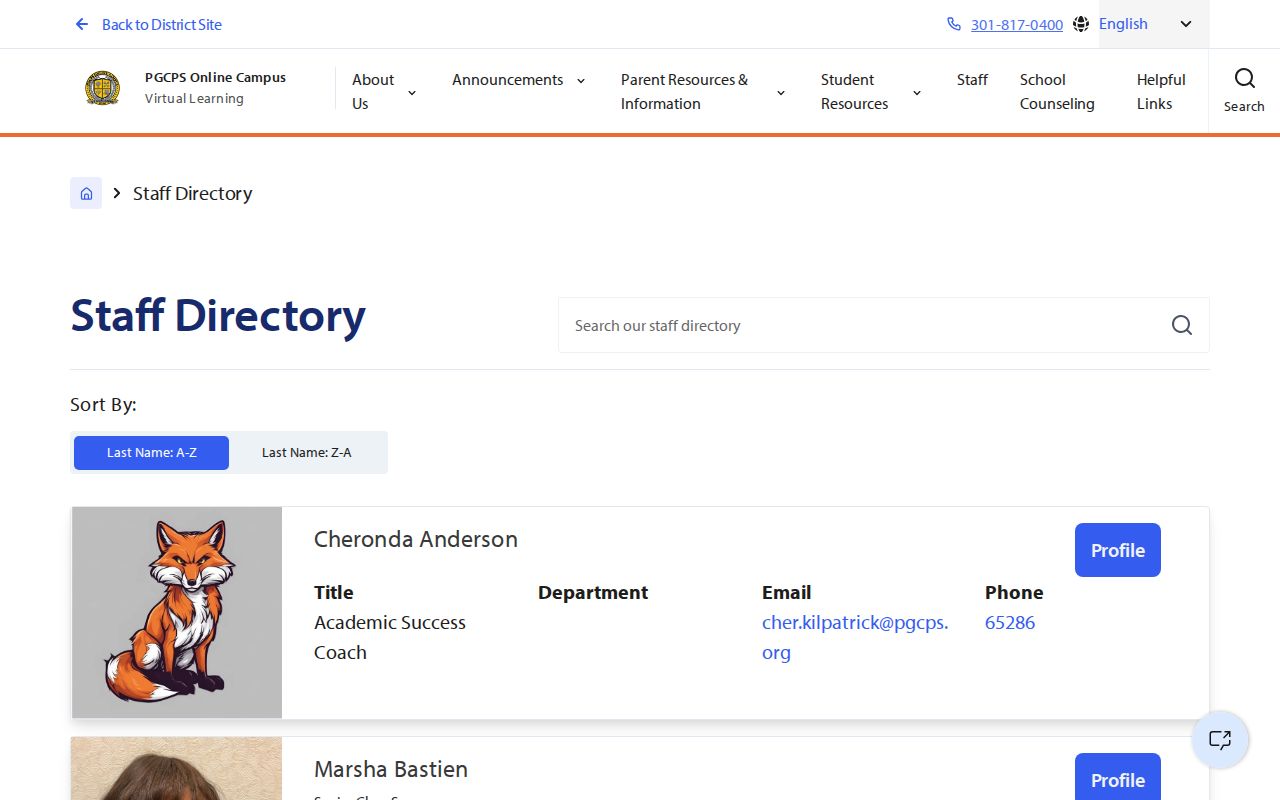Click the phone icon beside 301-817-0400
Image resolution: width=1280 pixels, height=800 pixels.
[x=954, y=24]
